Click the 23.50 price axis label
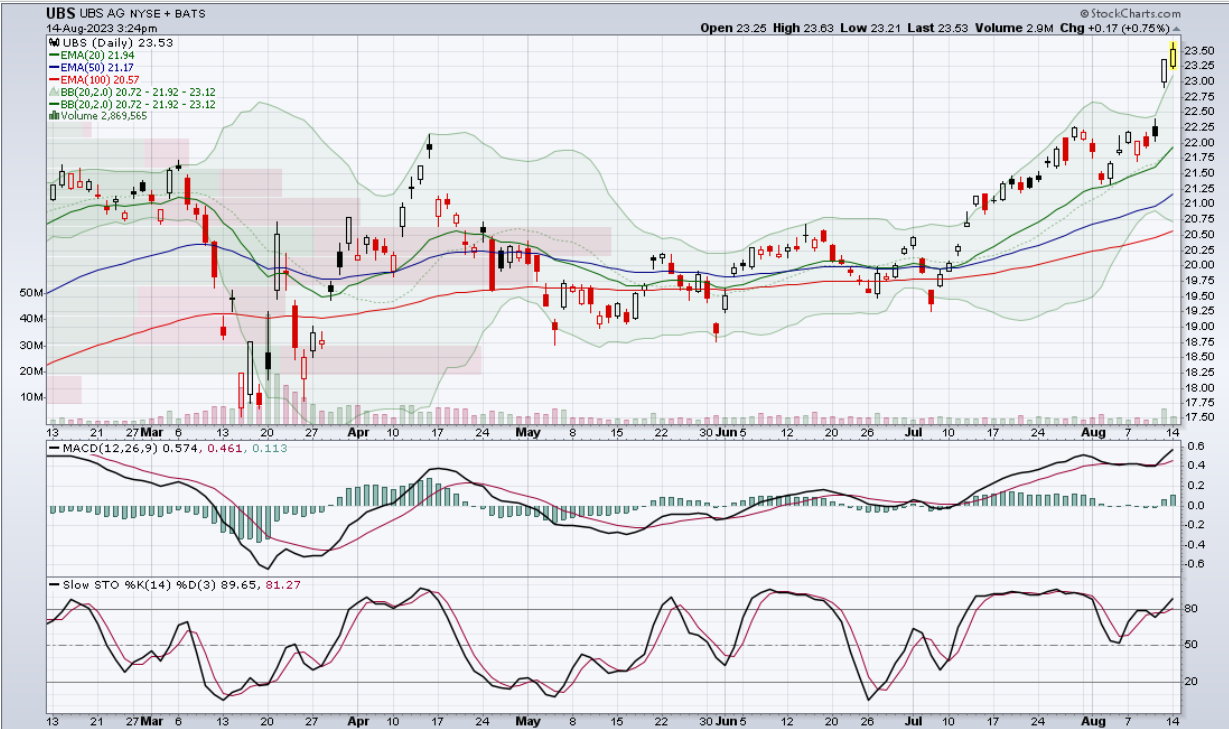Viewport: 1229px width, 729px height. click(1199, 49)
